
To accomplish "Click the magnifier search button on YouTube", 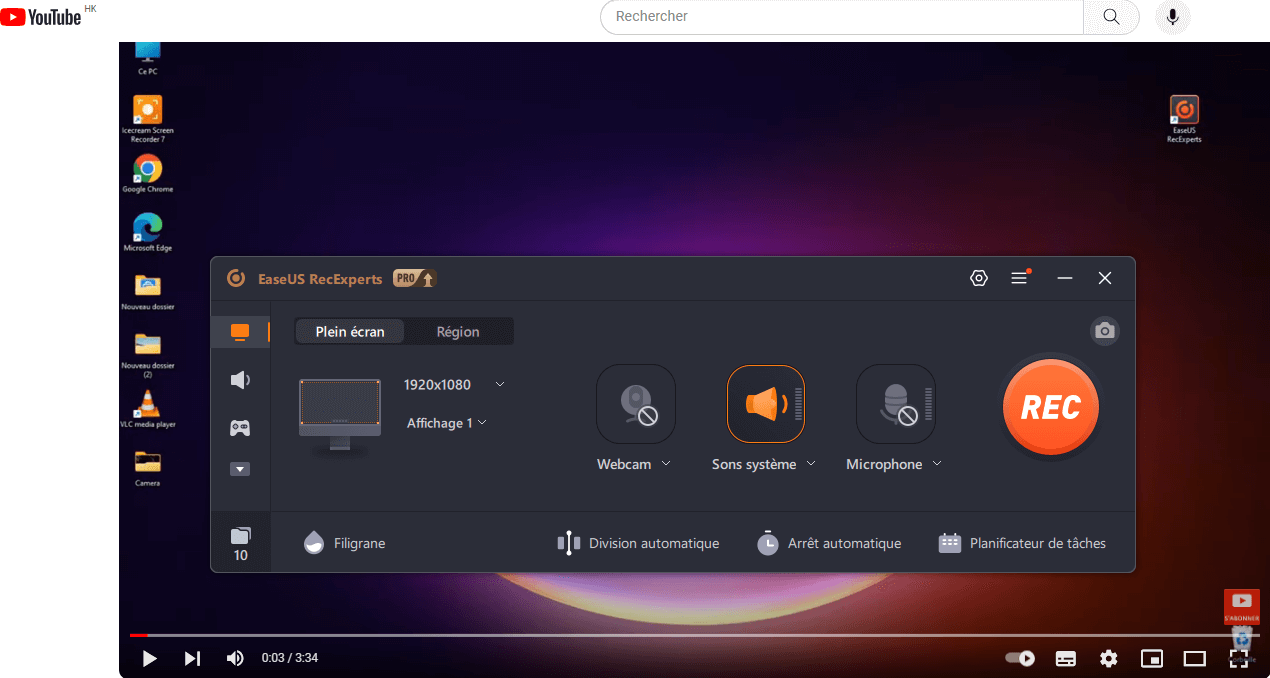I will (x=1111, y=17).
